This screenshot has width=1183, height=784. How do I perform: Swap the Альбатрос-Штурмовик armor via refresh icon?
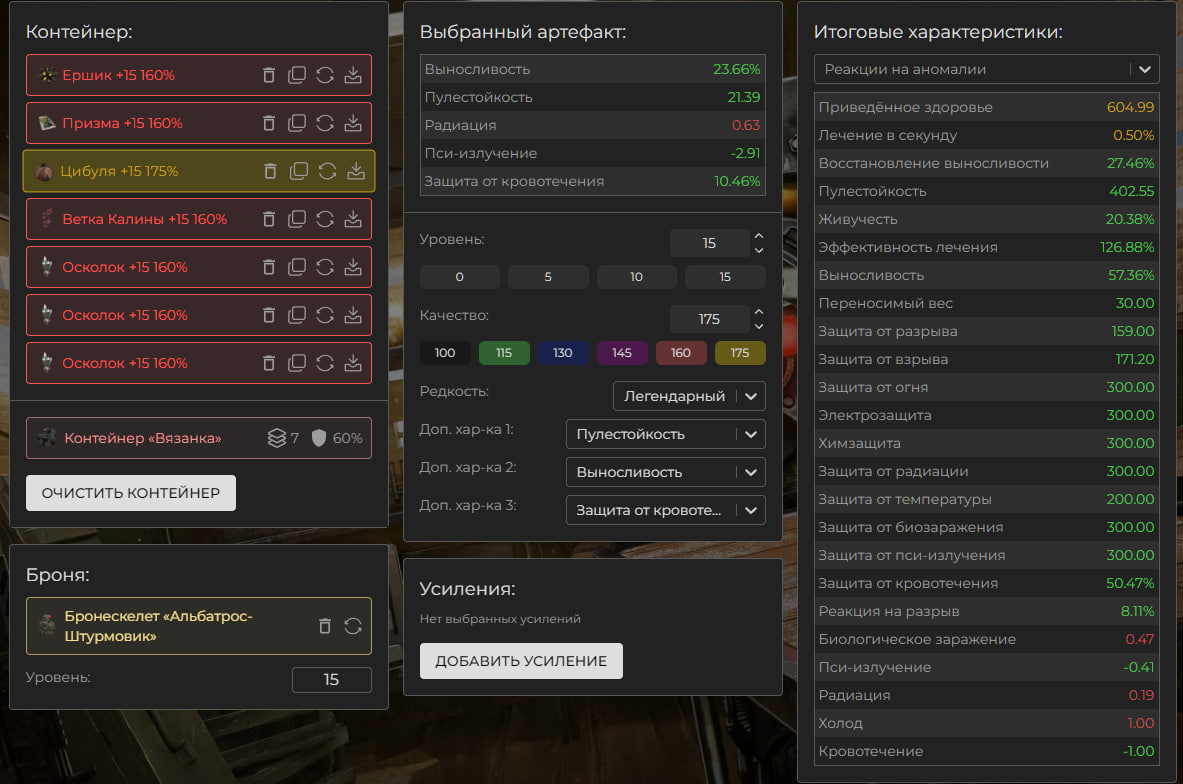353,626
